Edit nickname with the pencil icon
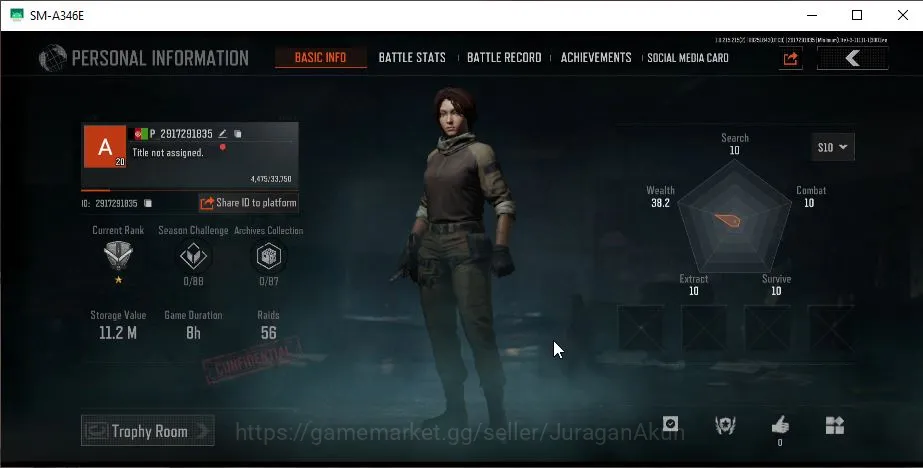 point(223,134)
